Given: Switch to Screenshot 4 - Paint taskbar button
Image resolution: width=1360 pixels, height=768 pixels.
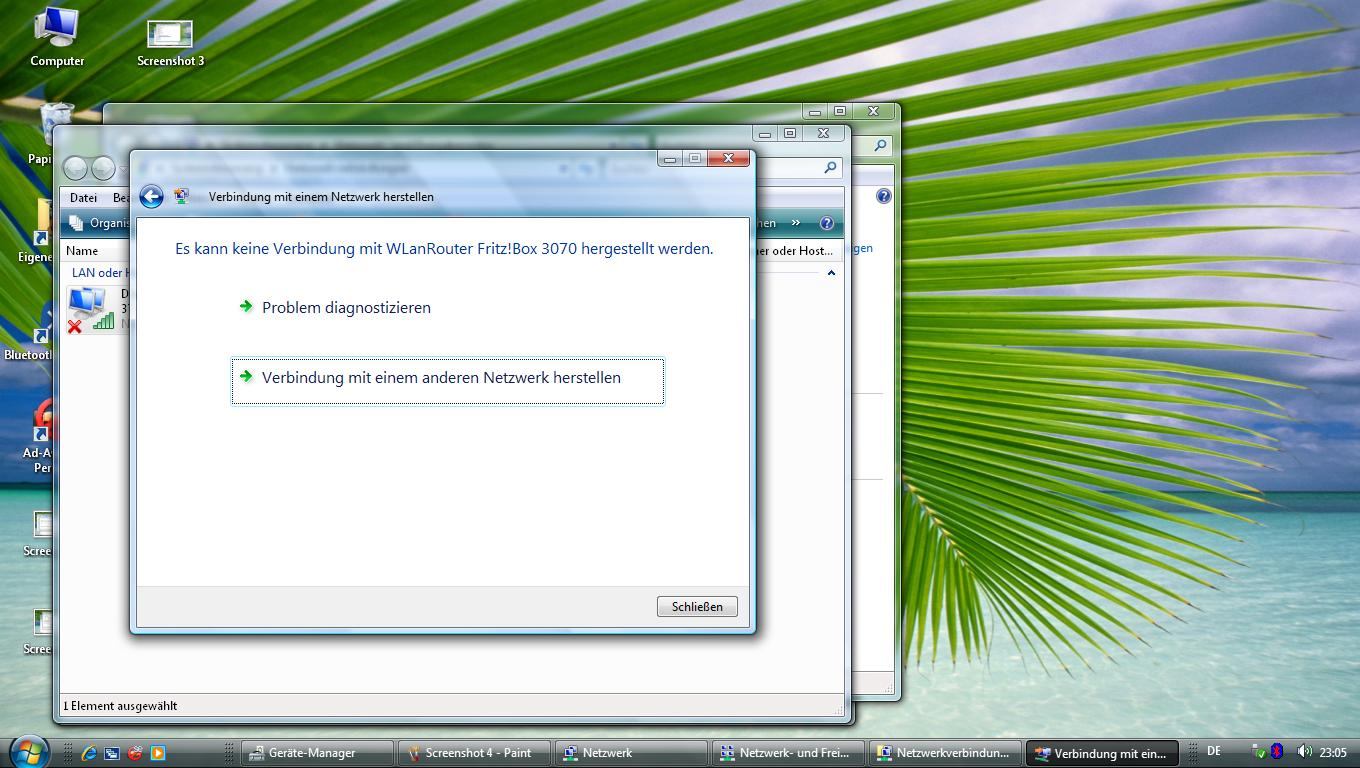Looking at the screenshot, I should coord(474,753).
